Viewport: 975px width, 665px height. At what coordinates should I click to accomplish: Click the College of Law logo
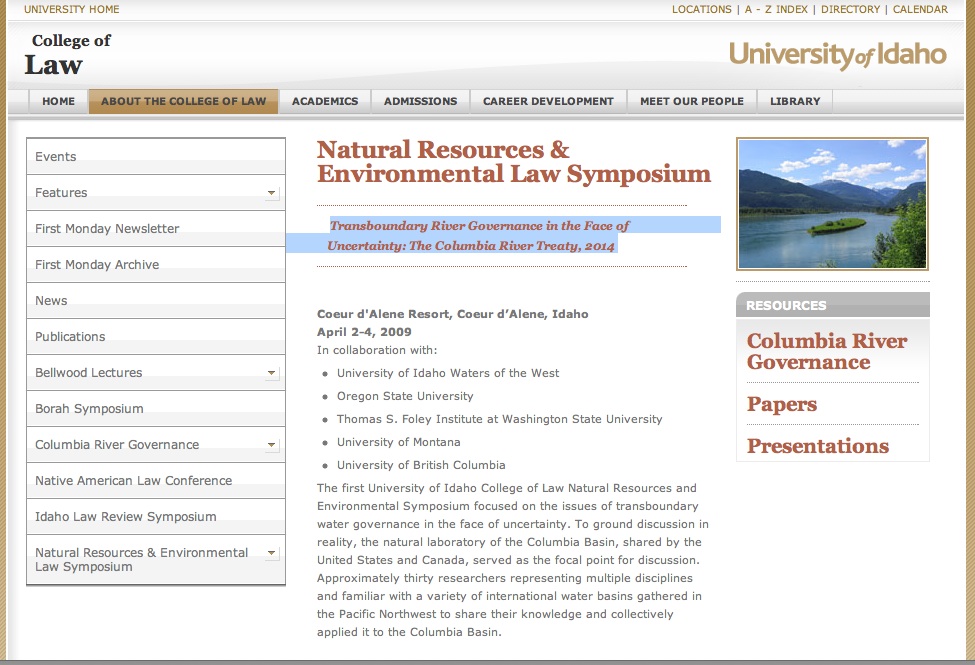(67, 55)
